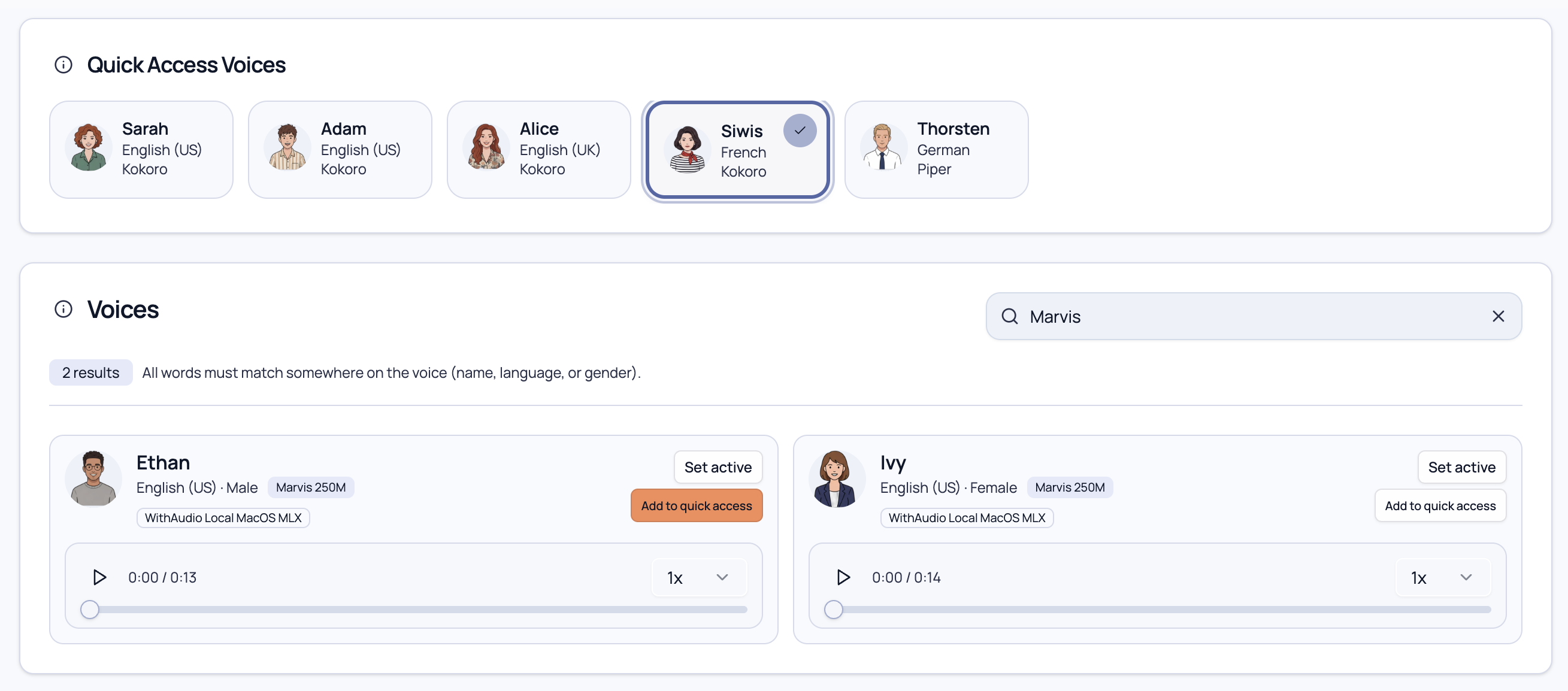Image resolution: width=1568 pixels, height=691 pixels.
Task: Click Ivy's avatar picture
Action: (x=836, y=478)
